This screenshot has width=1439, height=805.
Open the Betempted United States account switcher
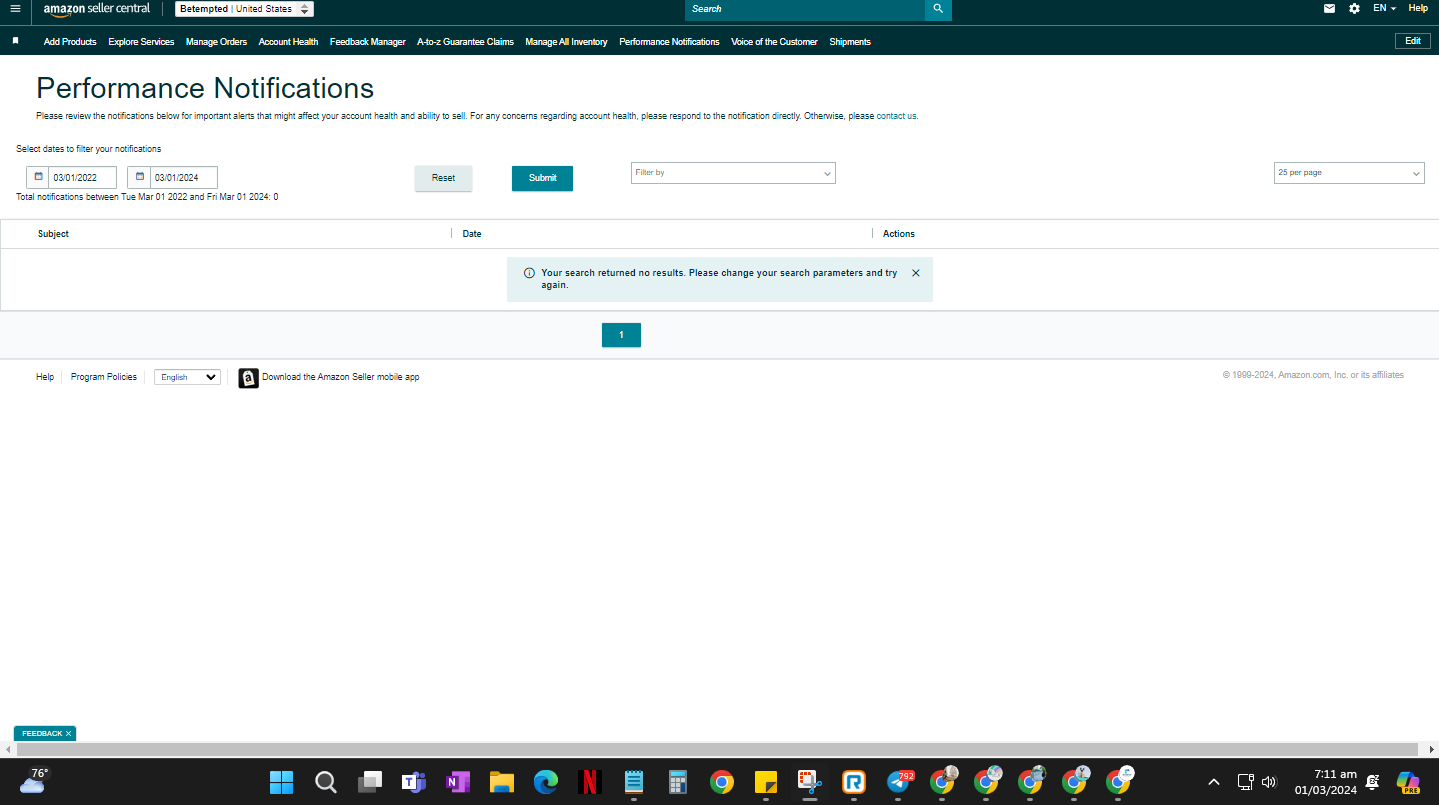point(245,9)
